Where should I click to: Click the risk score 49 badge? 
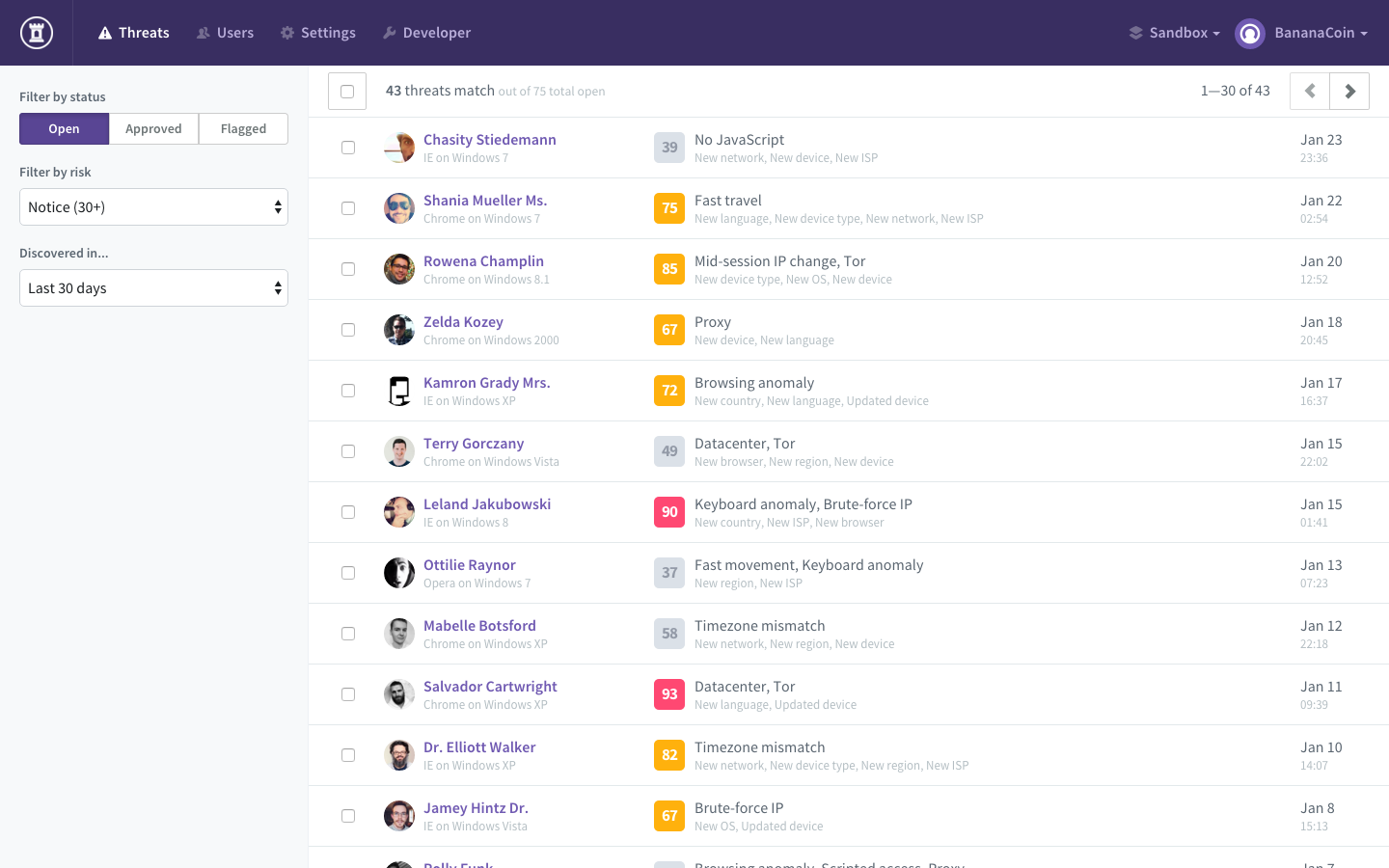pos(669,451)
